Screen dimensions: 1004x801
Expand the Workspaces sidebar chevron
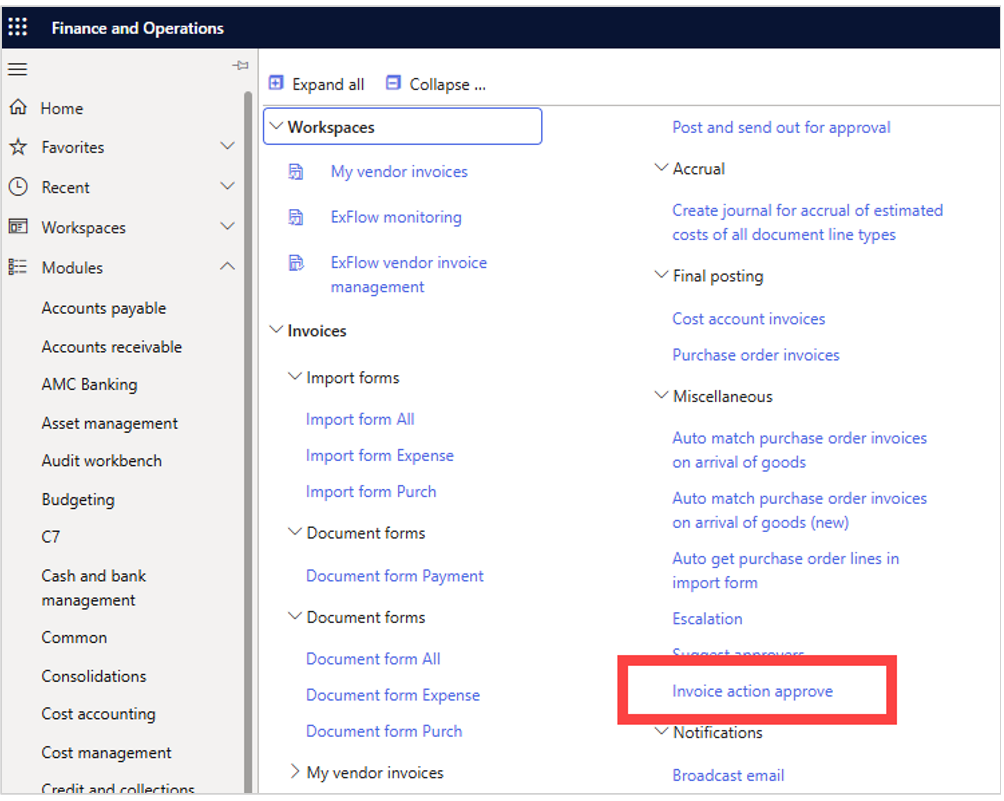pos(227,227)
